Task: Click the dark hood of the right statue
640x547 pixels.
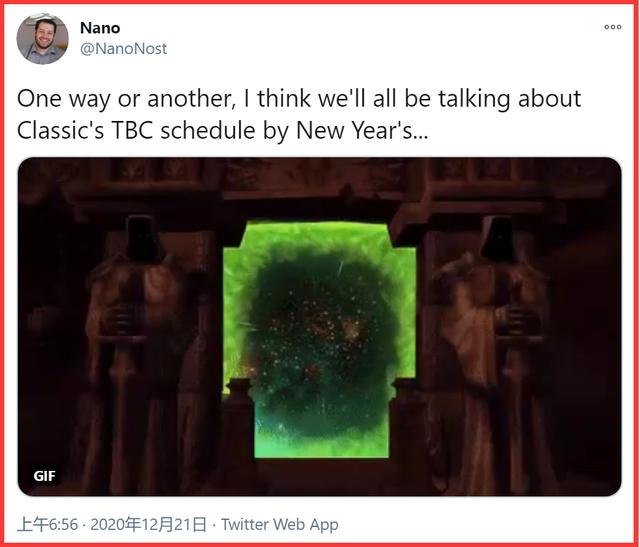Action: (x=497, y=238)
